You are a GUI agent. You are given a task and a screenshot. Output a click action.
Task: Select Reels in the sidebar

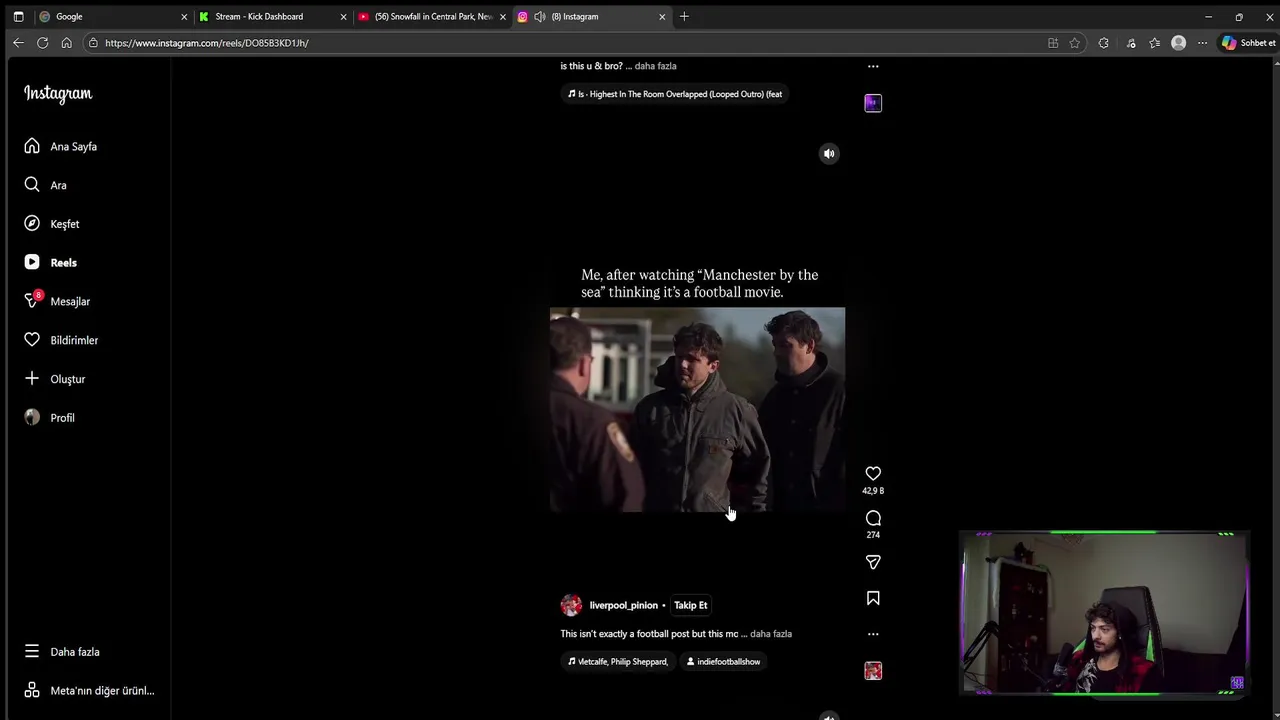click(x=50, y=262)
